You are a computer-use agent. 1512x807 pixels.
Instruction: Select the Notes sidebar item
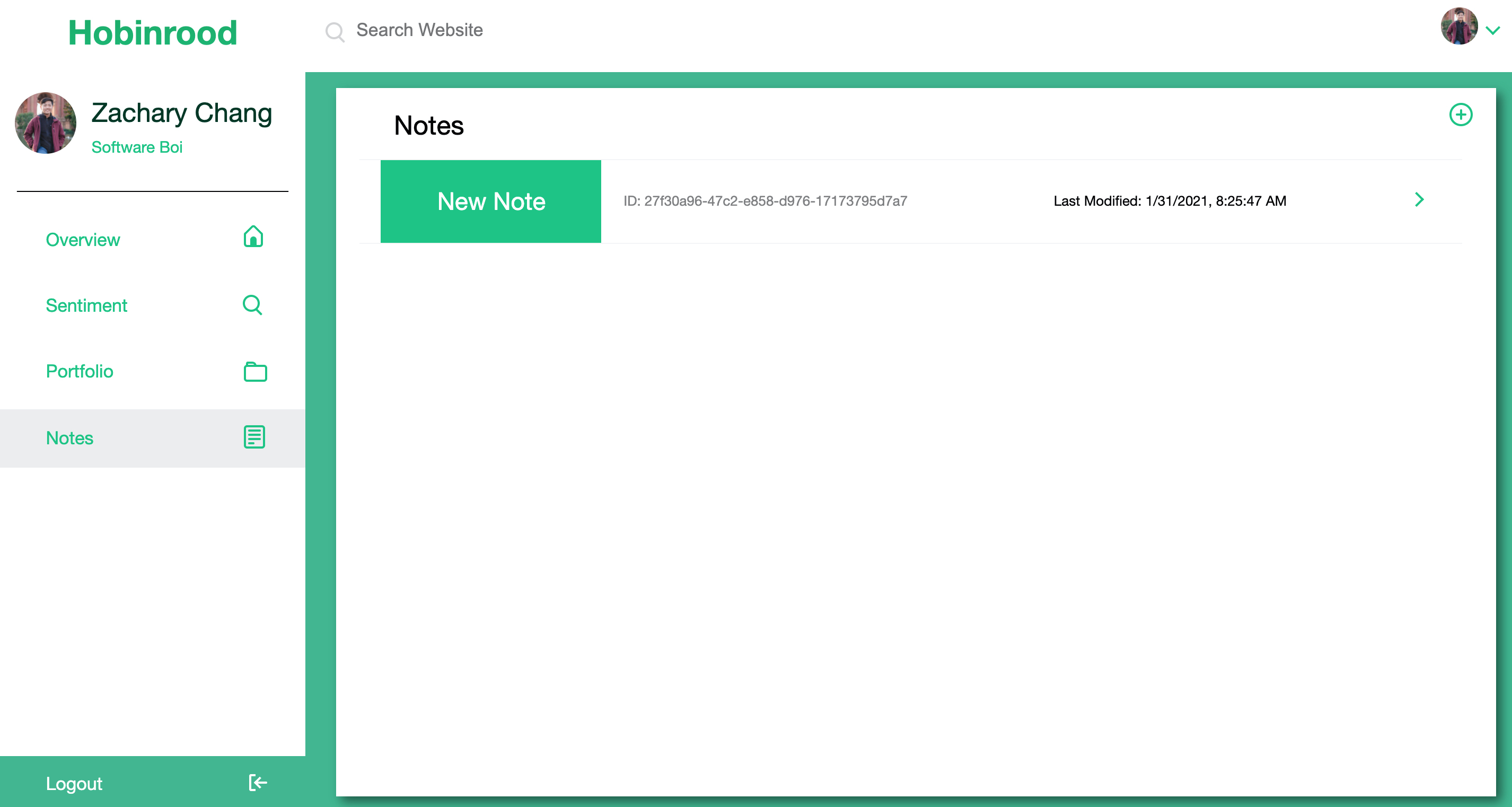pyautogui.click(x=69, y=438)
